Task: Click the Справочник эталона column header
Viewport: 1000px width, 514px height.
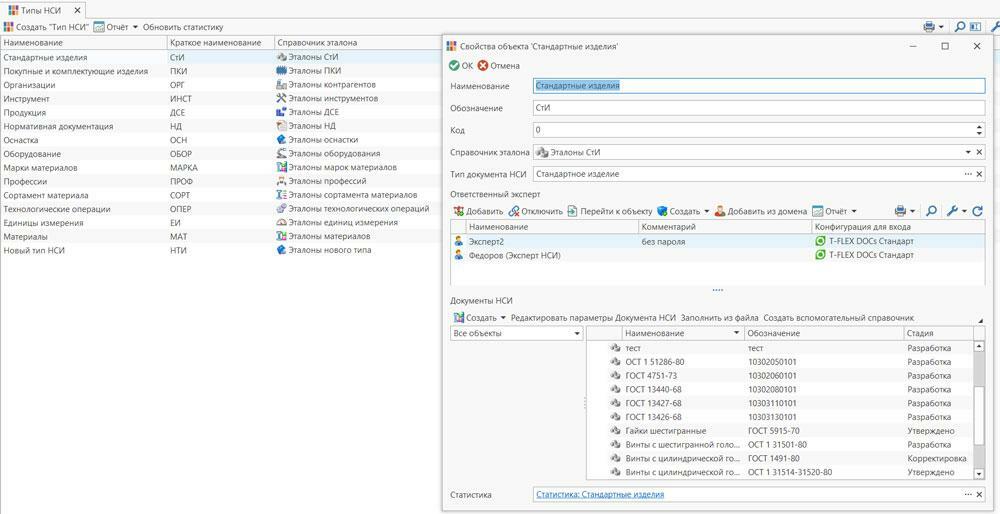Action: pos(358,43)
